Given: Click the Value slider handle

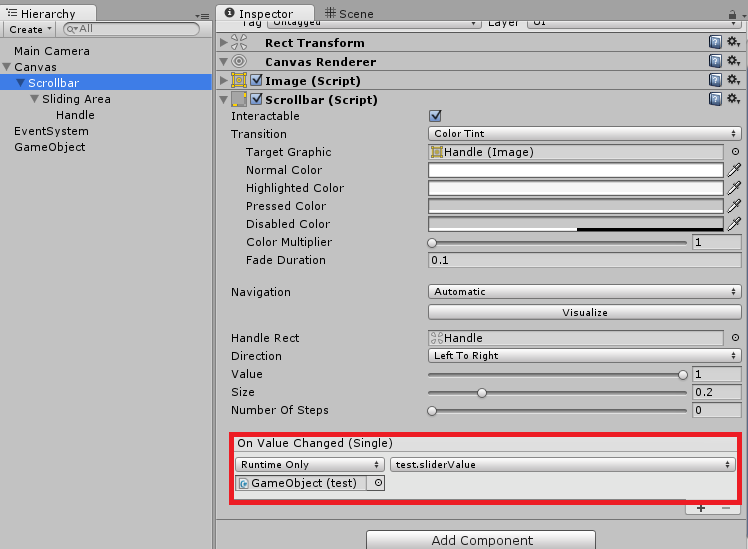Looking at the screenshot, I should 683,375.
